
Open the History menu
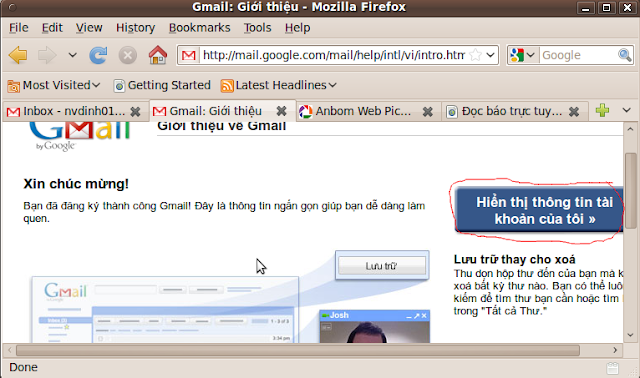tap(136, 28)
